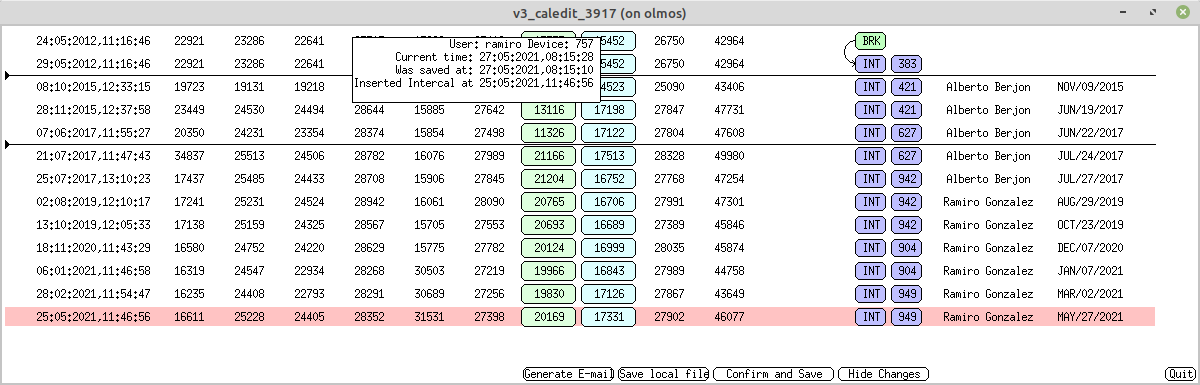This screenshot has height=385, width=1200.
Task: Click blue value box 16752
Action: pyautogui.click(x=609, y=178)
